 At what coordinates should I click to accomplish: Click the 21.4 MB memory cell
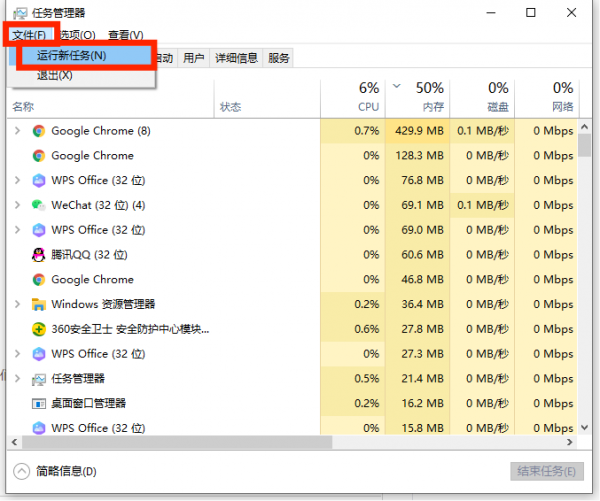417,379
